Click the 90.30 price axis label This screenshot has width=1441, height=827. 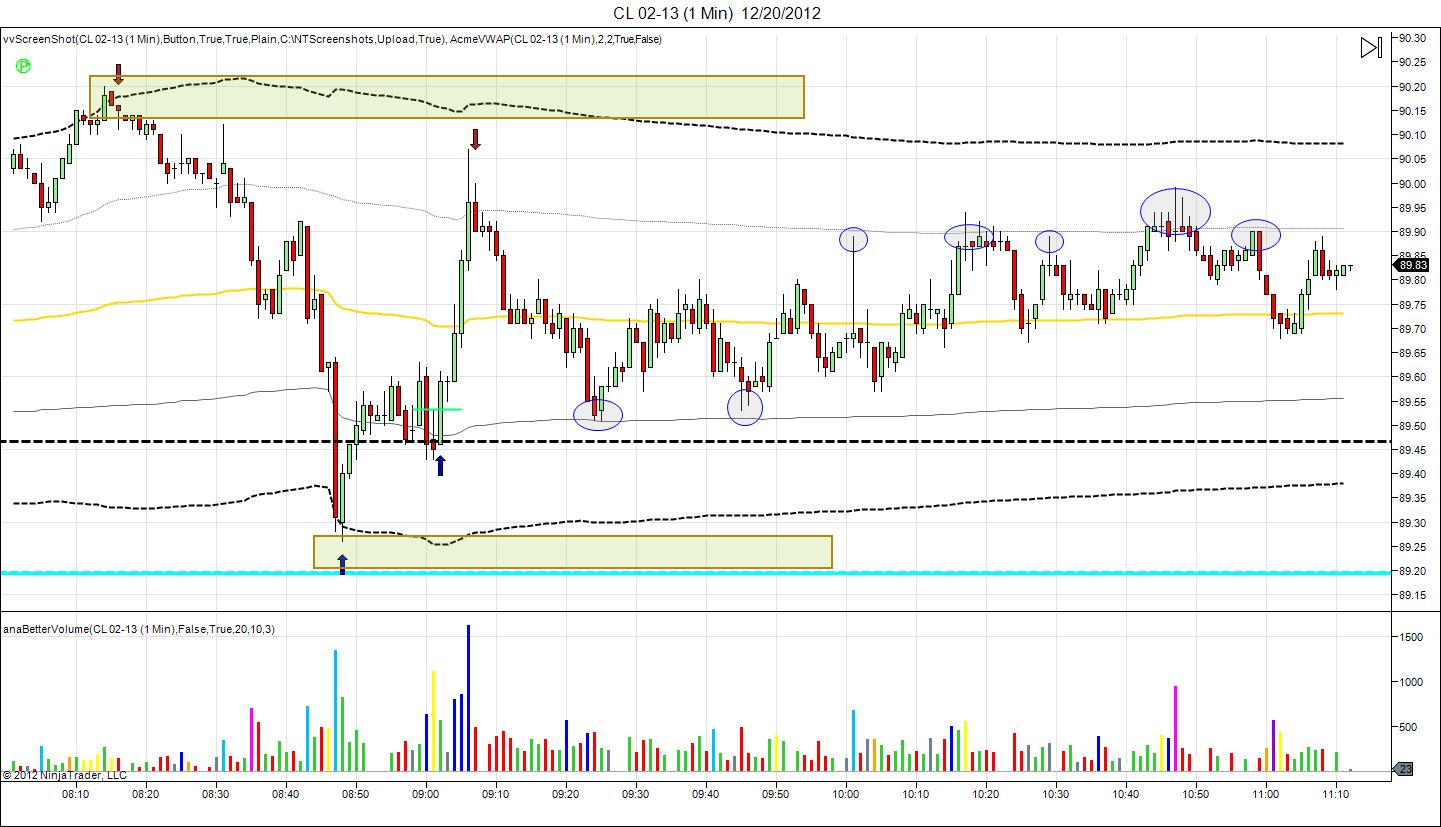[1411, 38]
